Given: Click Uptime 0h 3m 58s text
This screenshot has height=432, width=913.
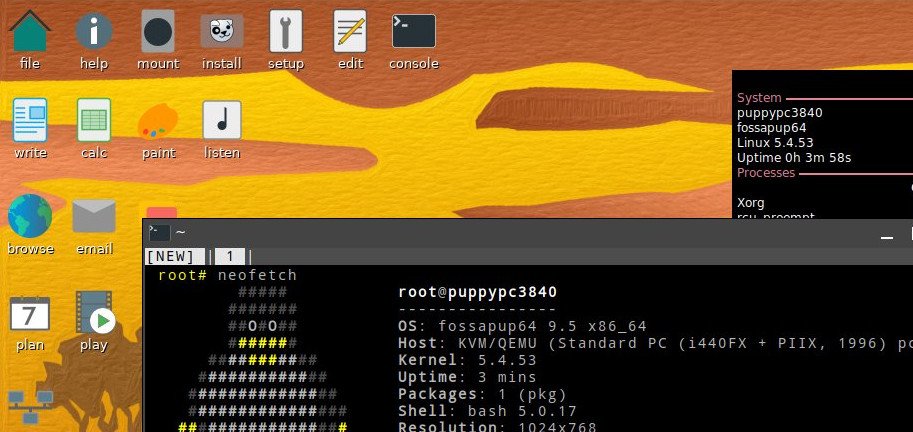Looking at the screenshot, I should (794, 158).
